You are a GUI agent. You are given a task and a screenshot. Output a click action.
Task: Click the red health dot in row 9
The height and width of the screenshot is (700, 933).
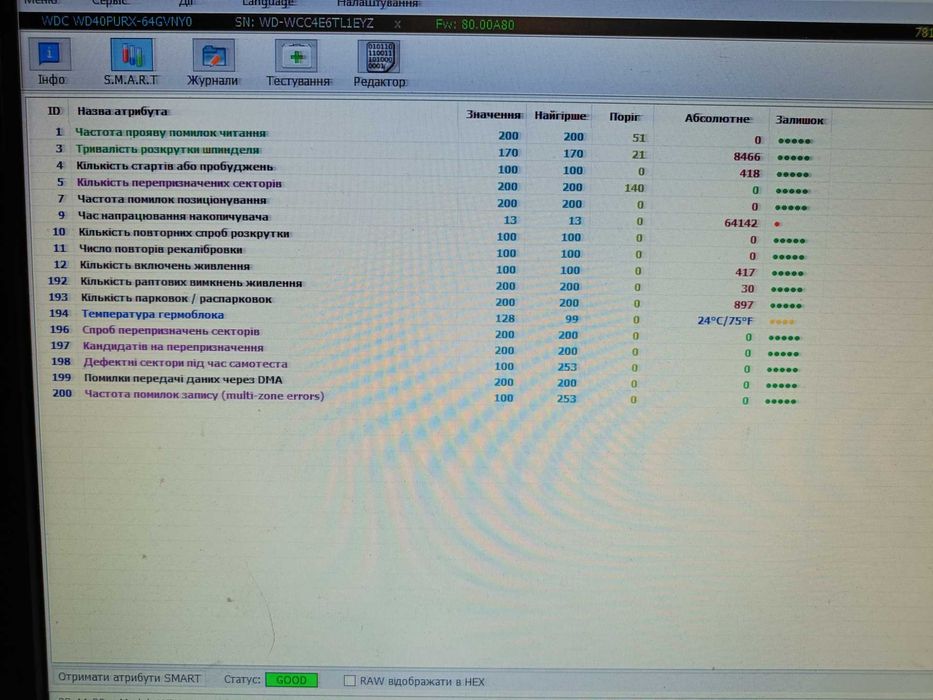(x=777, y=224)
